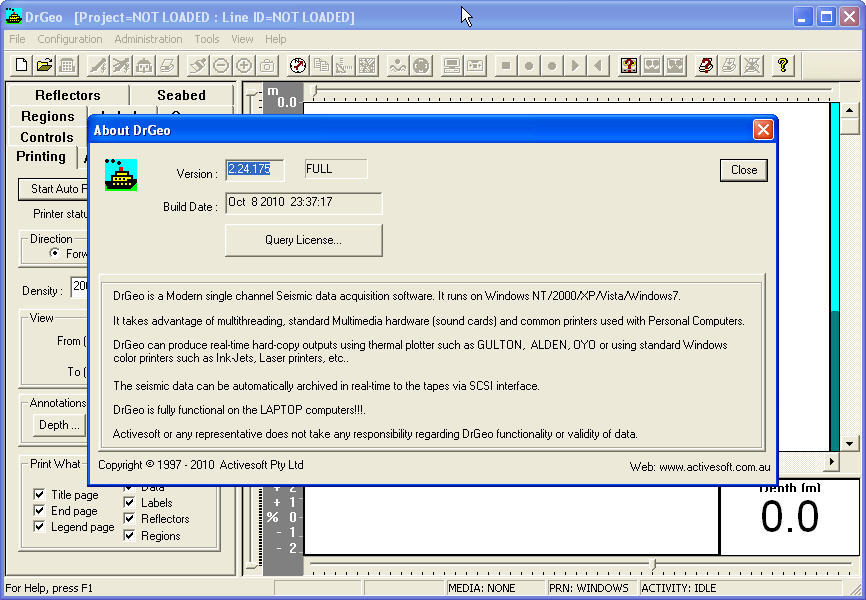Screen dimensions: 866x600
Task: Click the Depth ... annotations button
Action: pyautogui.click(x=59, y=425)
